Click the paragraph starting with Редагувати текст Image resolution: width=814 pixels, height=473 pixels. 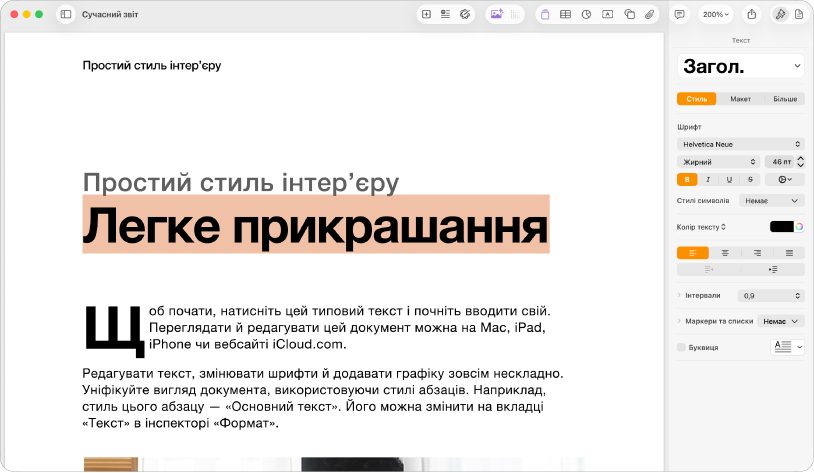click(322, 398)
